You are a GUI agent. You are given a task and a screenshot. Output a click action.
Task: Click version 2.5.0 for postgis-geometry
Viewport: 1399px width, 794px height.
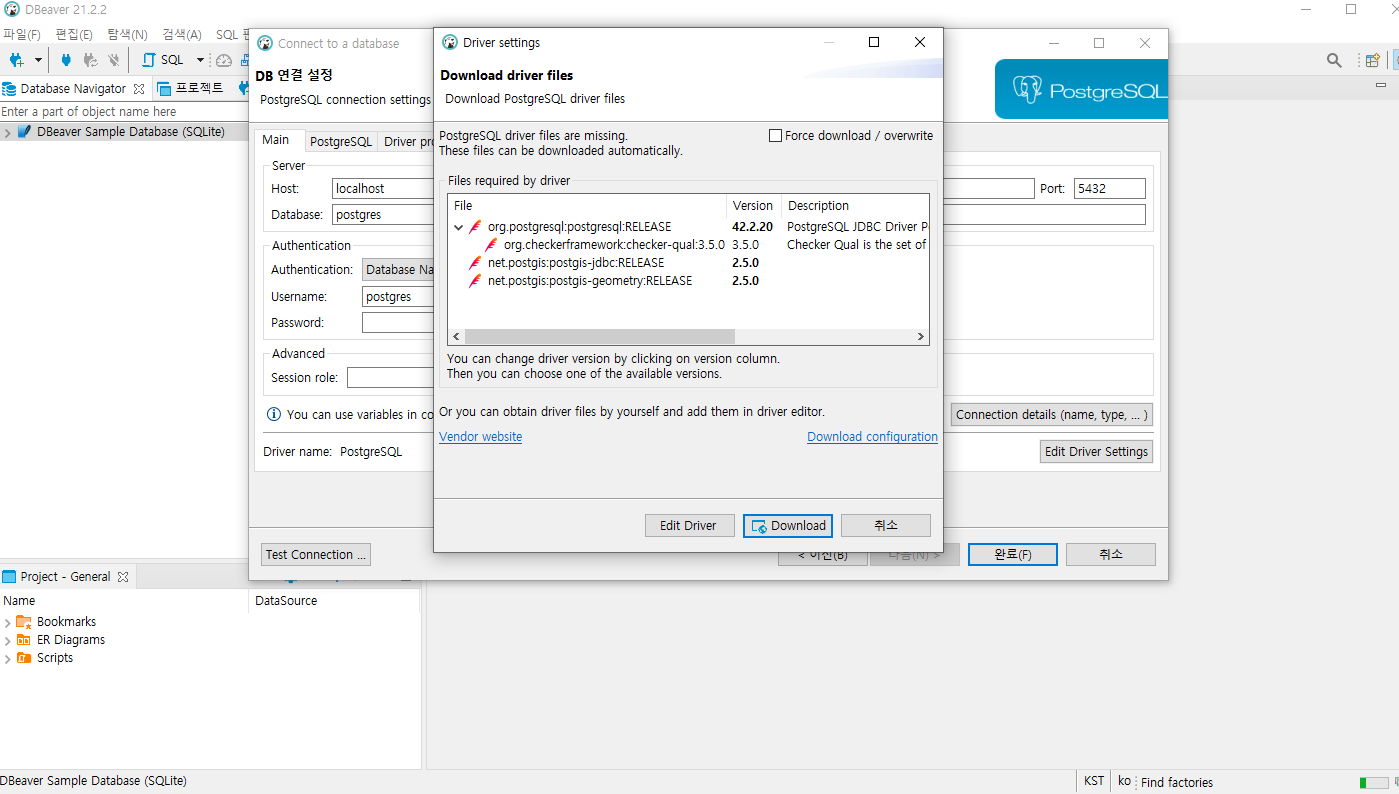point(745,281)
